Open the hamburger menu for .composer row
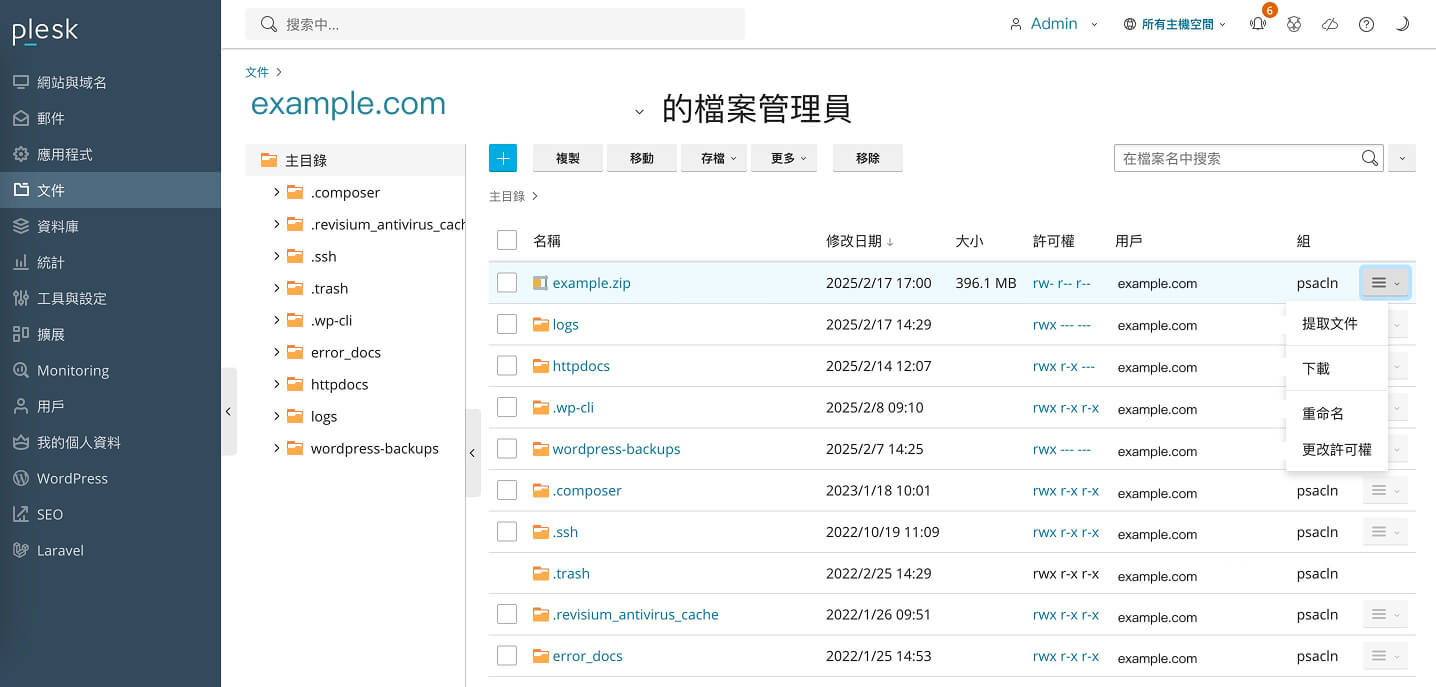The width and height of the screenshot is (1436, 687). point(1384,490)
